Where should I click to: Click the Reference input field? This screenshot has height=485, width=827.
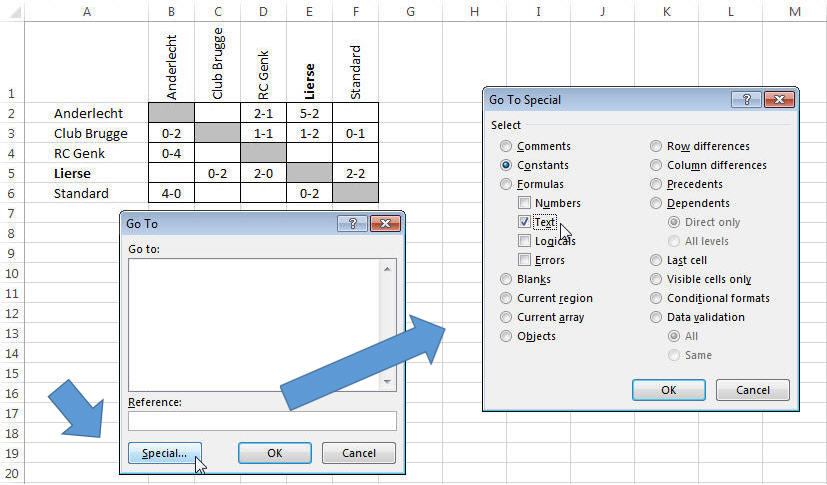(262, 421)
